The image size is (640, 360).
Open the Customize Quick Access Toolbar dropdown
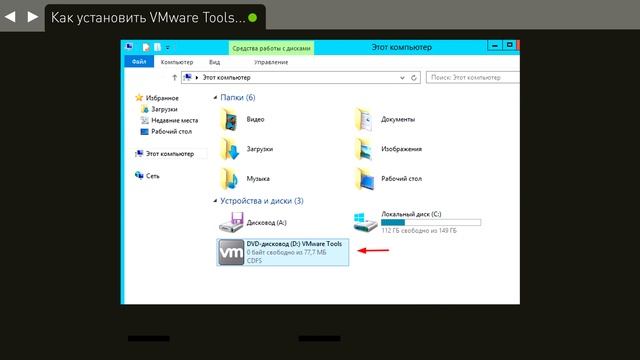168,48
